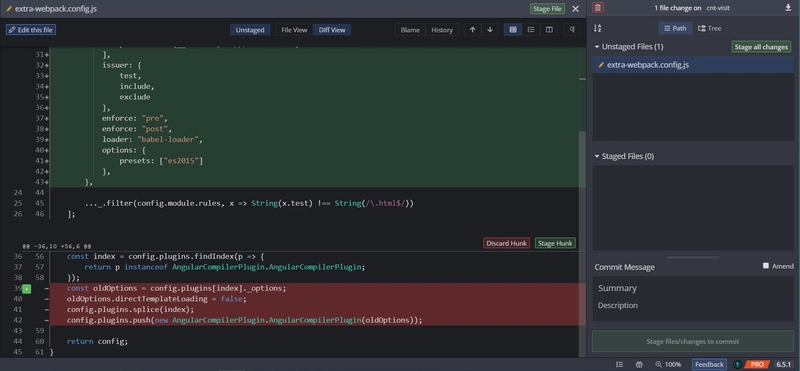Collapse the Staged Files section
This screenshot has width=800, height=371.
[597, 156]
